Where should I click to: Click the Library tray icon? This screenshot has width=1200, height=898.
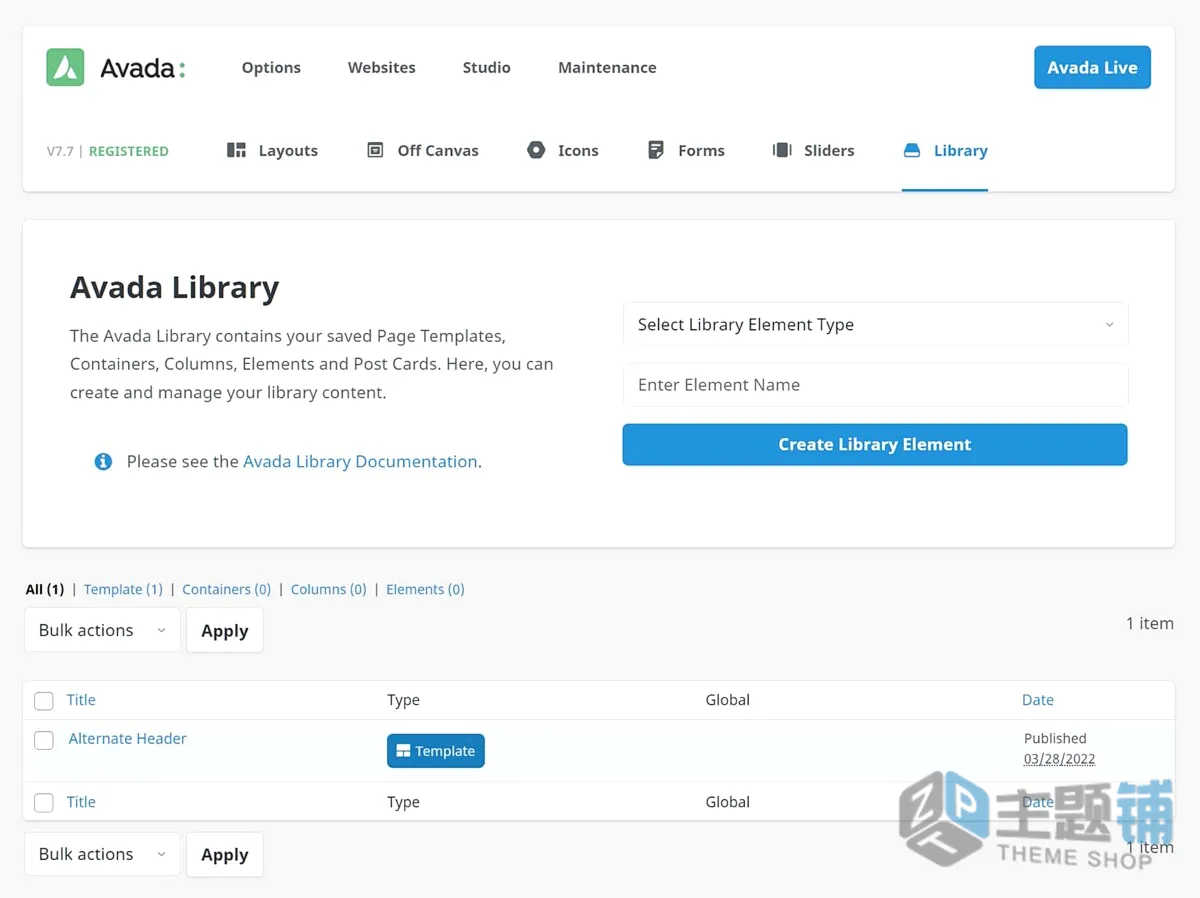click(x=911, y=150)
